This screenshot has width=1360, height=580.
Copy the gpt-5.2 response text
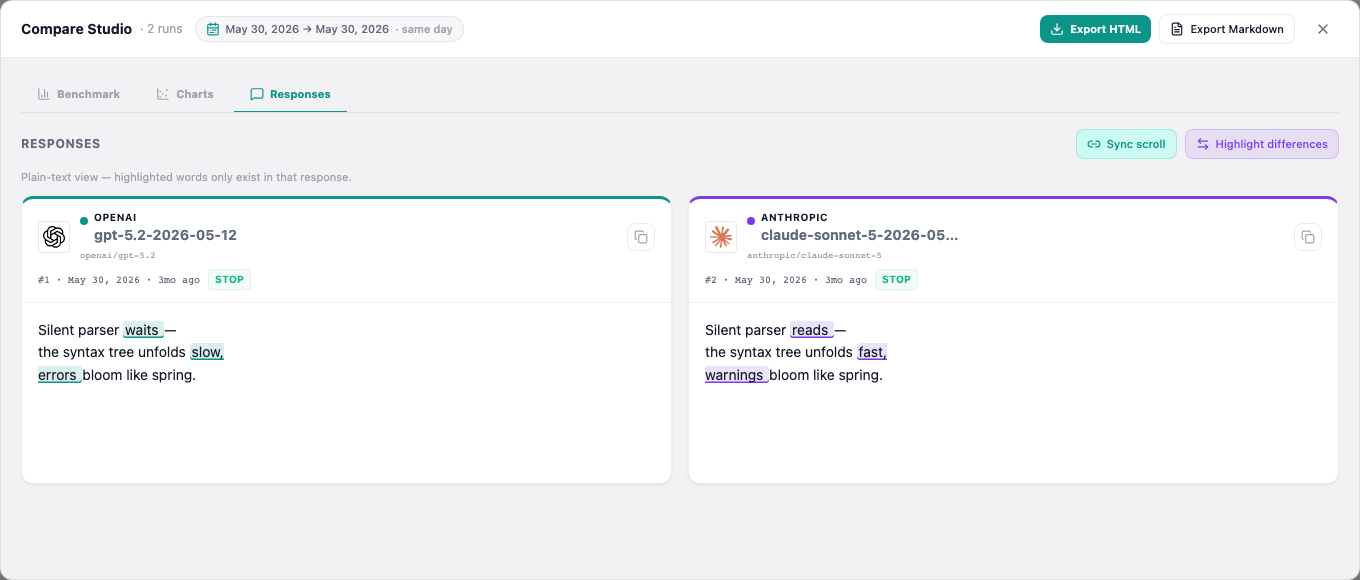pos(641,237)
